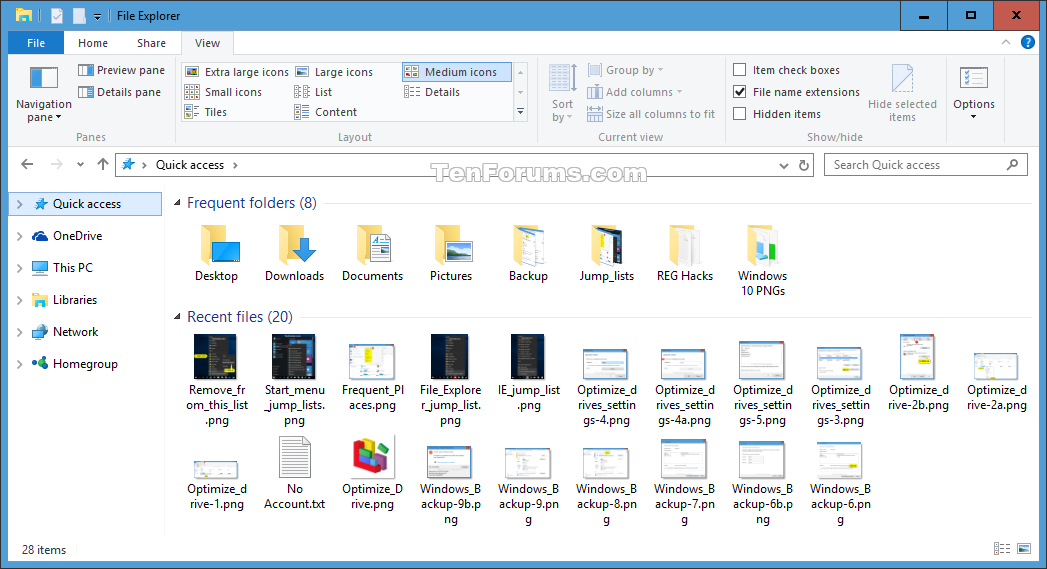Screen dimensions: 1047x569
Task: Expand the This PC tree node
Action: coord(19,268)
